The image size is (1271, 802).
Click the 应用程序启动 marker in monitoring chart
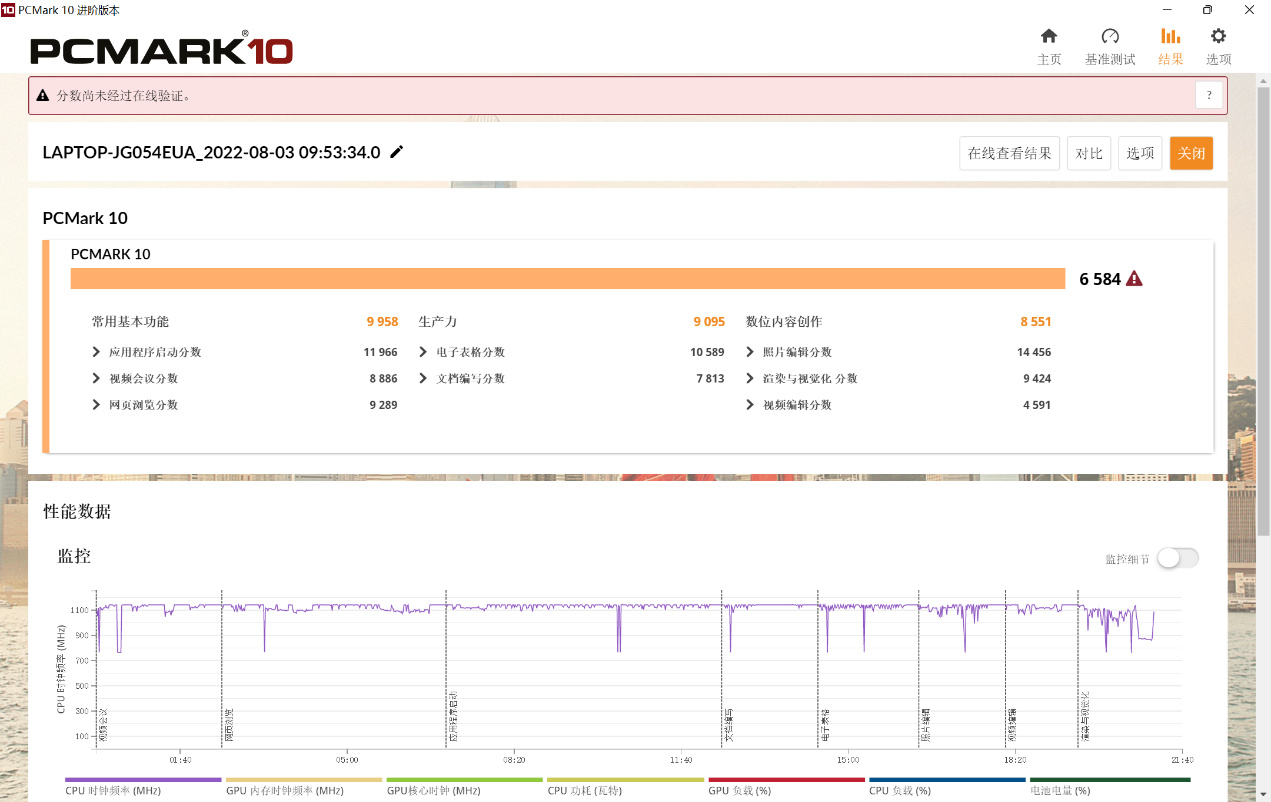click(x=453, y=716)
